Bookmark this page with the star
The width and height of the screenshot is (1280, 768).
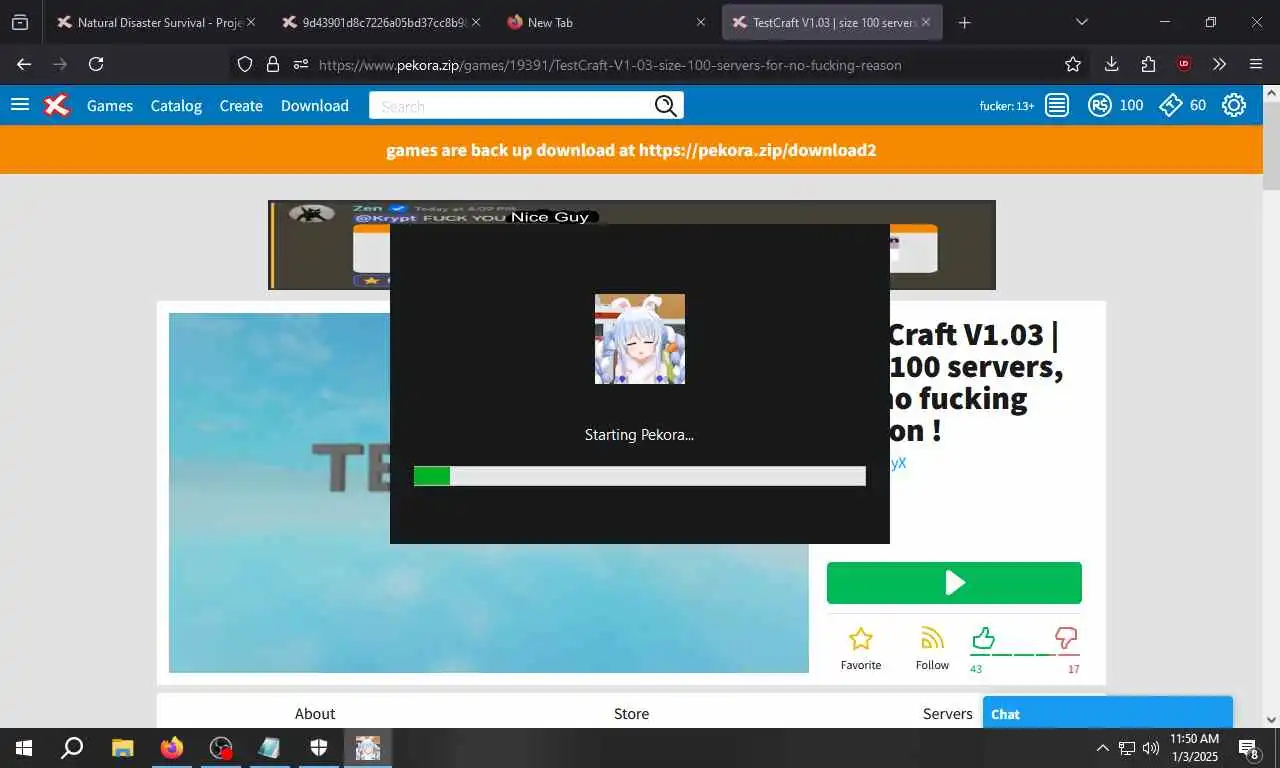[1073, 64]
